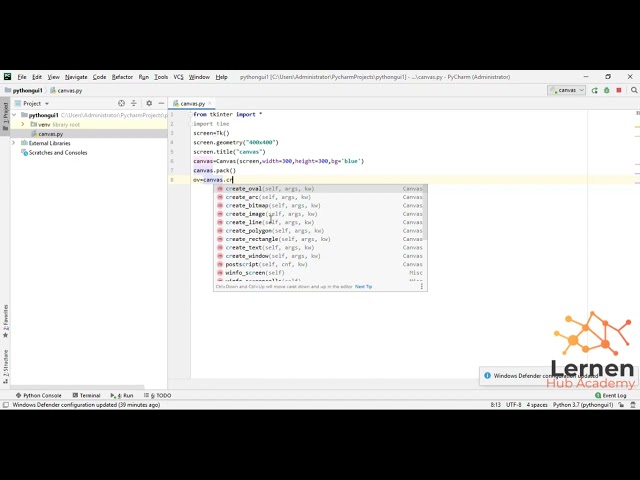640x480 pixels.
Task: Click the Windows Defender configuration notification balloon
Action: pyautogui.click(x=557, y=376)
